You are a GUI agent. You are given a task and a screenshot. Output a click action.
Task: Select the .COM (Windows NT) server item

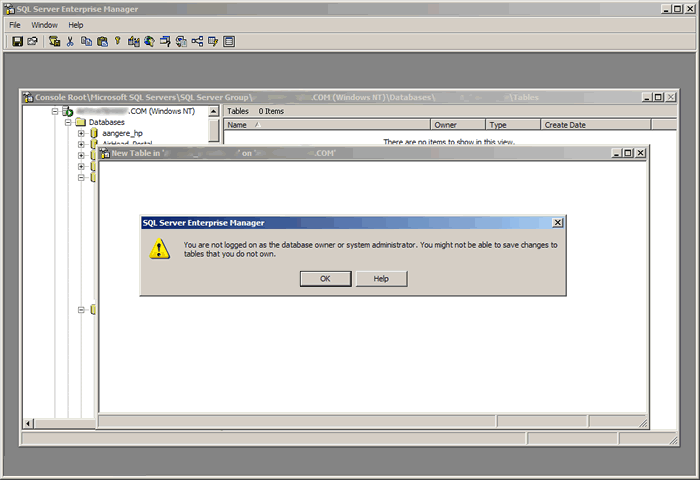pyautogui.click(x=136, y=111)
